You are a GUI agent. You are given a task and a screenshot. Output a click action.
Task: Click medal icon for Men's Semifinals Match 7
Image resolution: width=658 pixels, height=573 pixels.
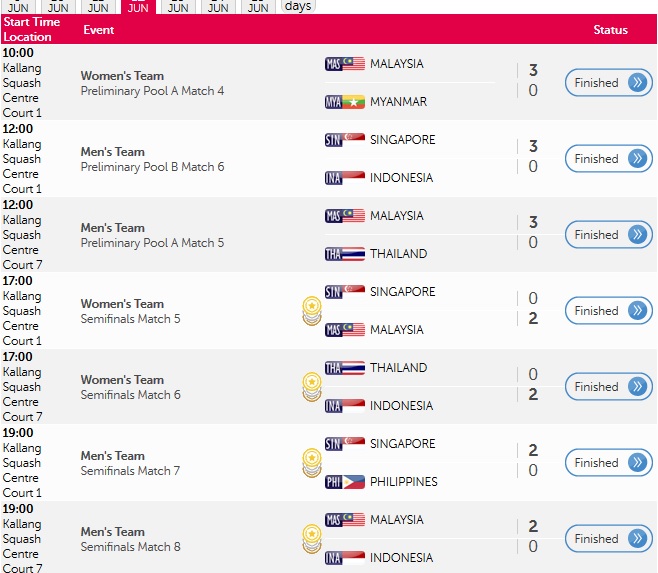point(312,463)
